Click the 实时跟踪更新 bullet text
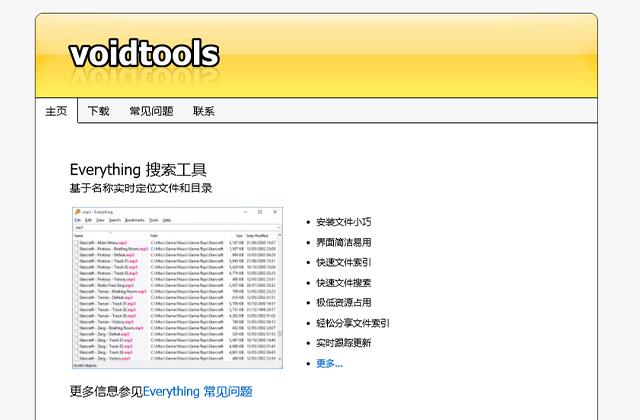 344,343
